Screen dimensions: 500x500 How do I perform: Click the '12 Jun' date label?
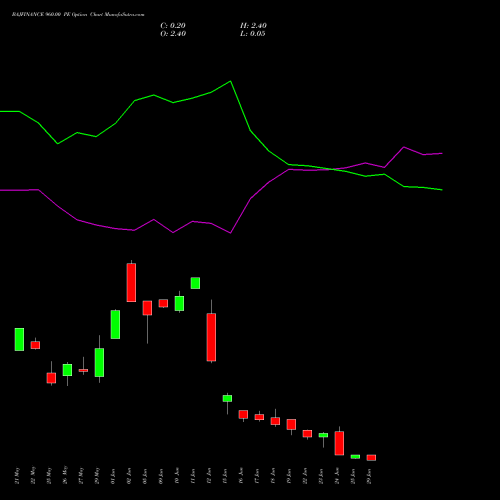(209, 476)
